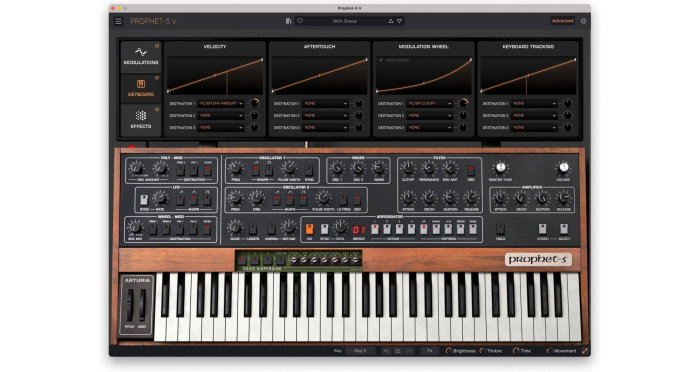The height and width of the screenshot is (372, 700).
Task: Click the Chord Select switch
Action: click(x=564, y=229)
